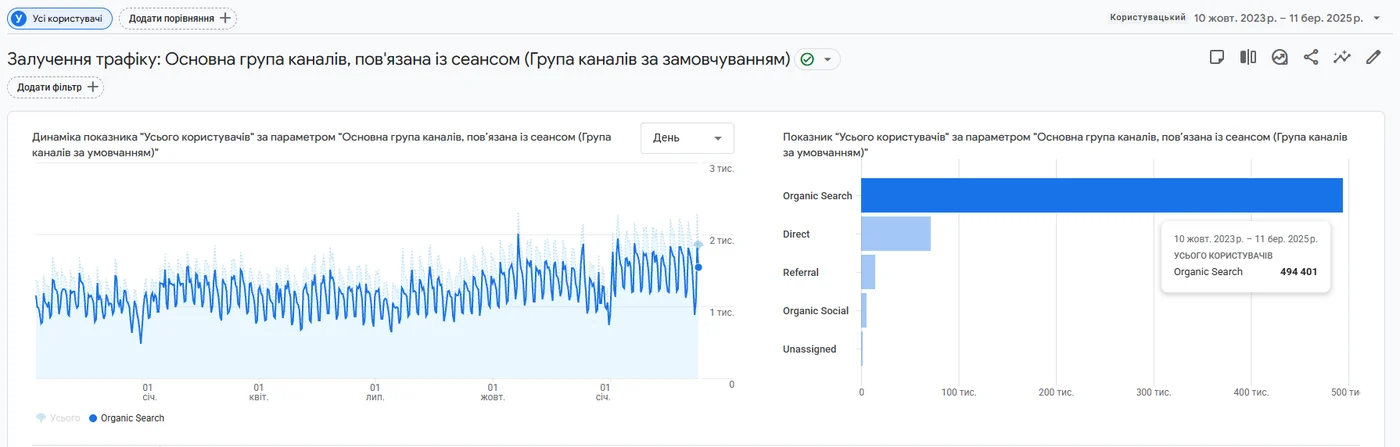Click the plus icon in 'Додати фільтр'

tap(93, 87)
